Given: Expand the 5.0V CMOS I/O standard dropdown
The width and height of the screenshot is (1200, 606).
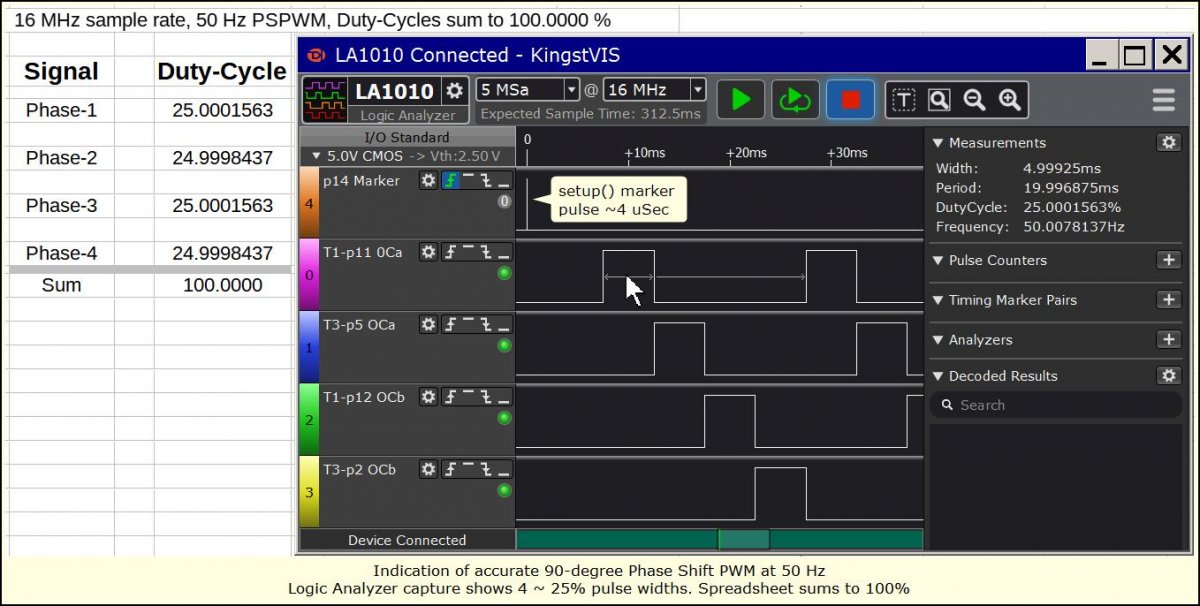Looking at the screenshot, I should pos(406,156).
